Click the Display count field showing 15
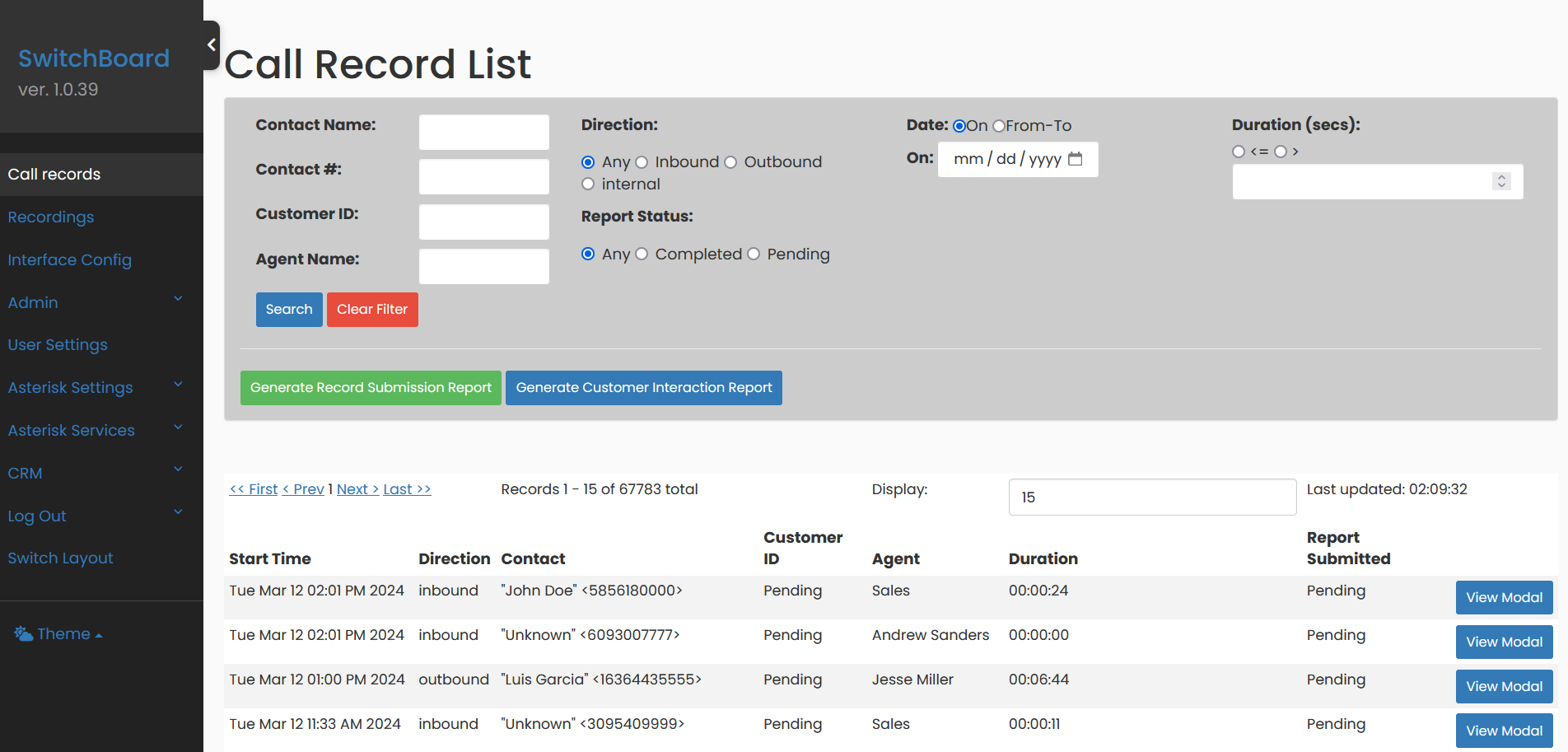 tap(1152, 497)
